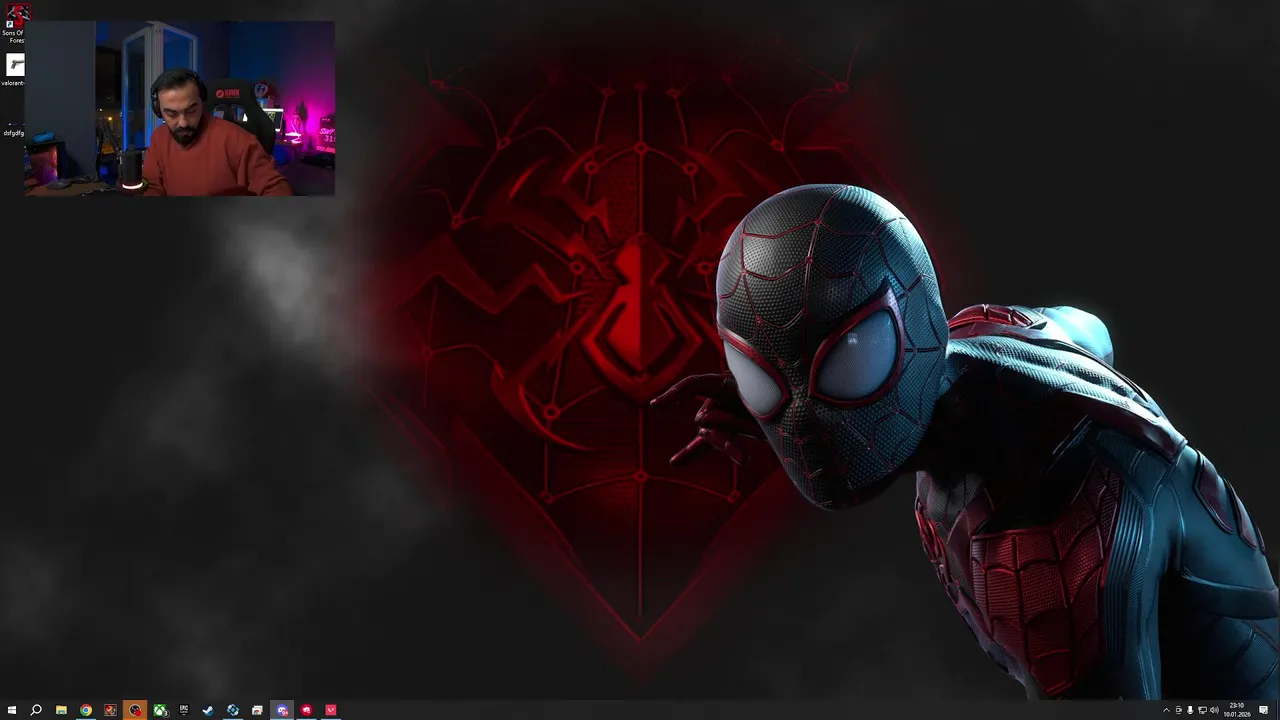Open the Valorant taskbar icon
Image resolution: width=1280 pixels, height=720 pixels.
331,710
